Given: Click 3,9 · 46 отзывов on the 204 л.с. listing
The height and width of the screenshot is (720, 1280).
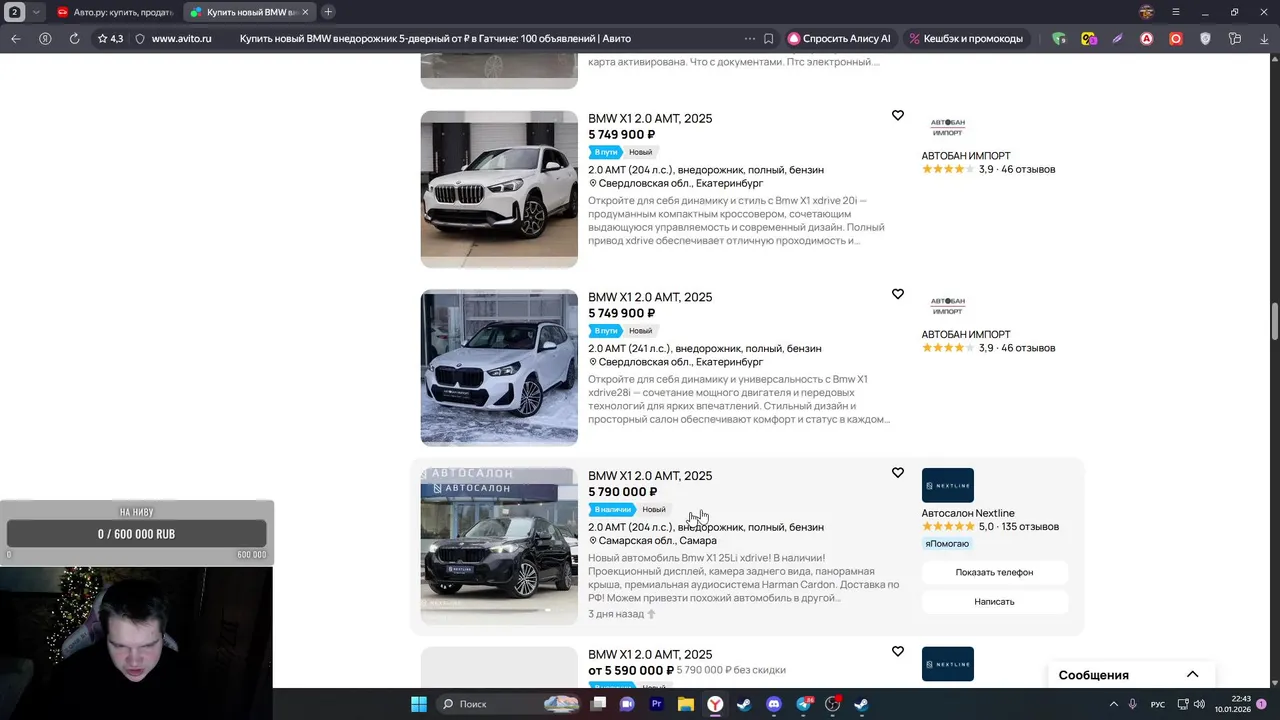Looking at the screenshot, I should pos(988,170).
